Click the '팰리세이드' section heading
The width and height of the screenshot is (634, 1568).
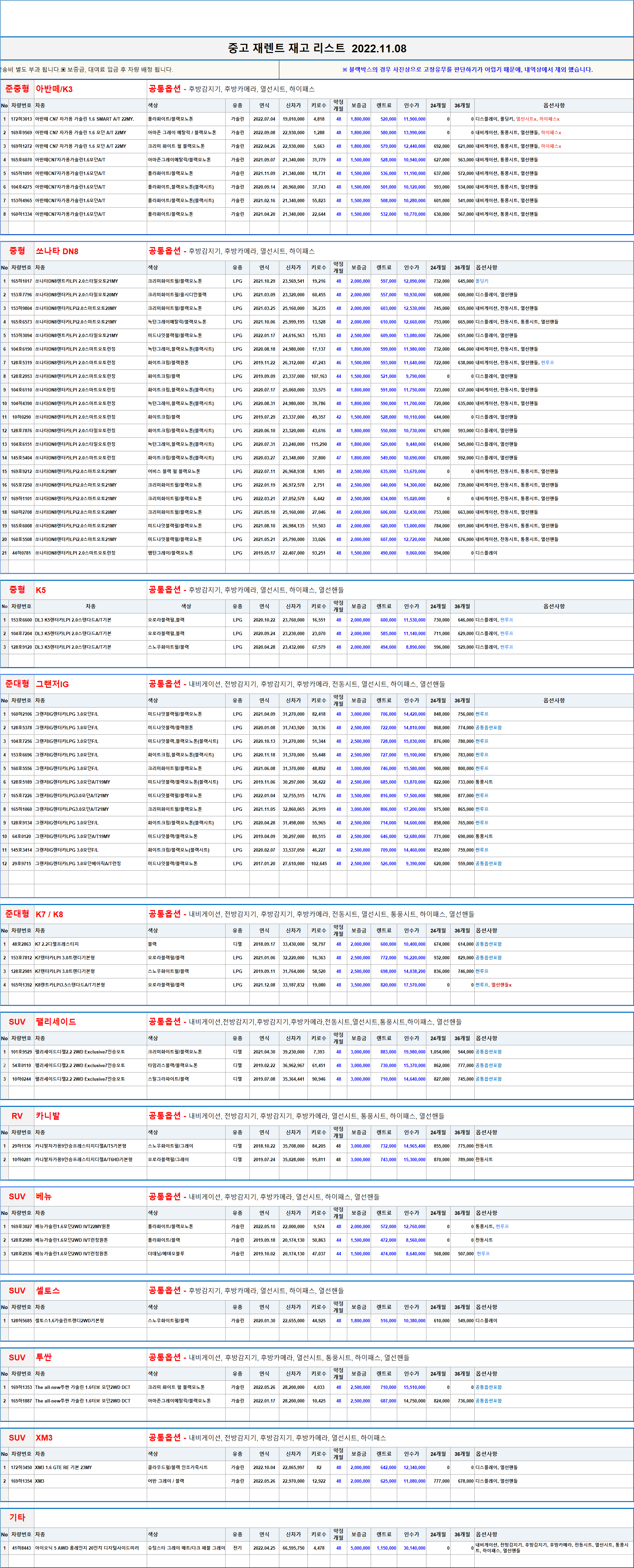click(x=56, y=1022)
